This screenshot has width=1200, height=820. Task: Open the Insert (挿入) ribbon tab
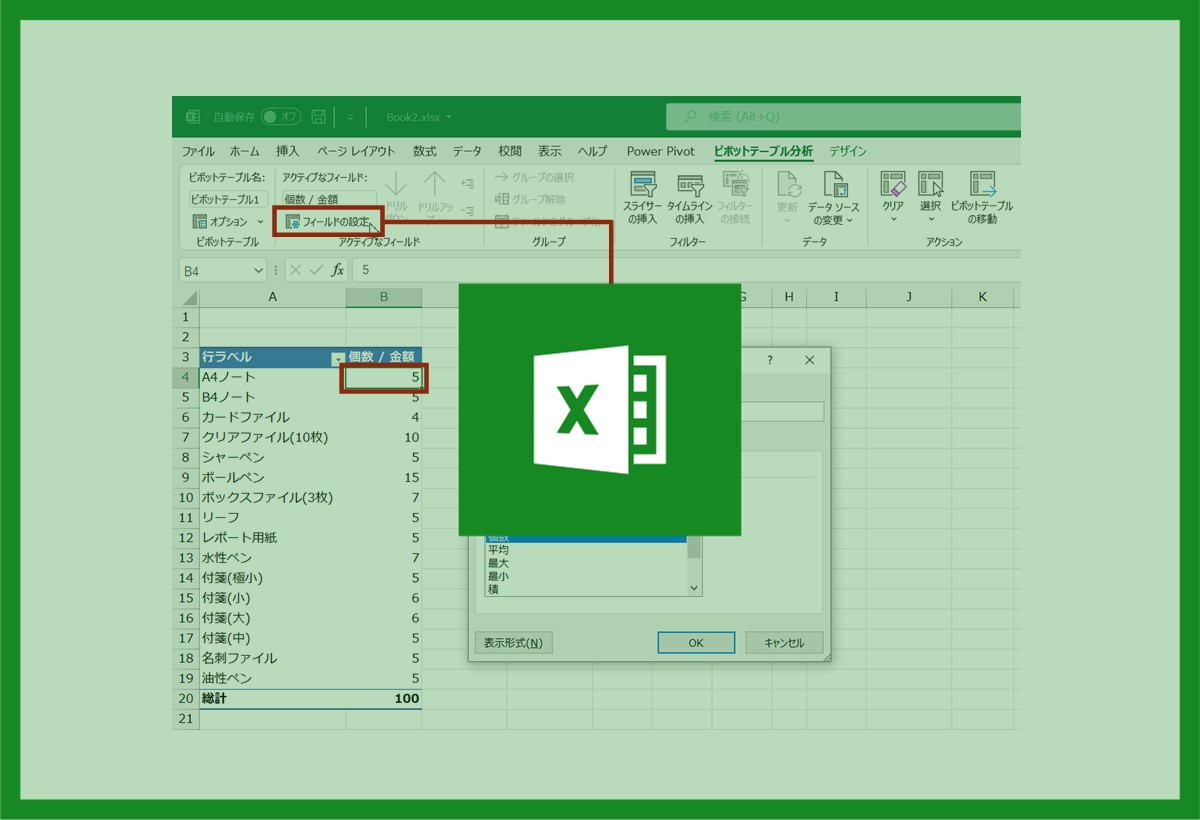(287, 151)
